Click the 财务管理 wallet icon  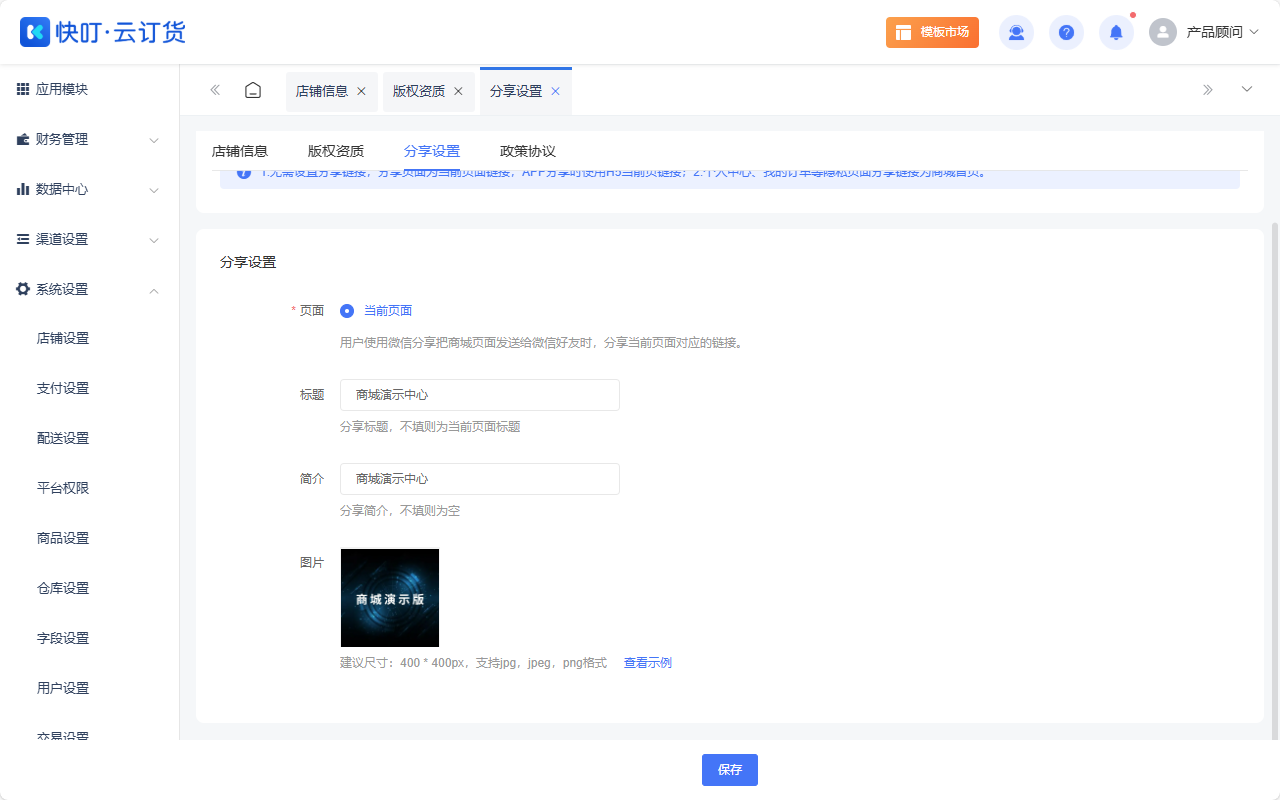pyautogui.click(x=23, y=139)
